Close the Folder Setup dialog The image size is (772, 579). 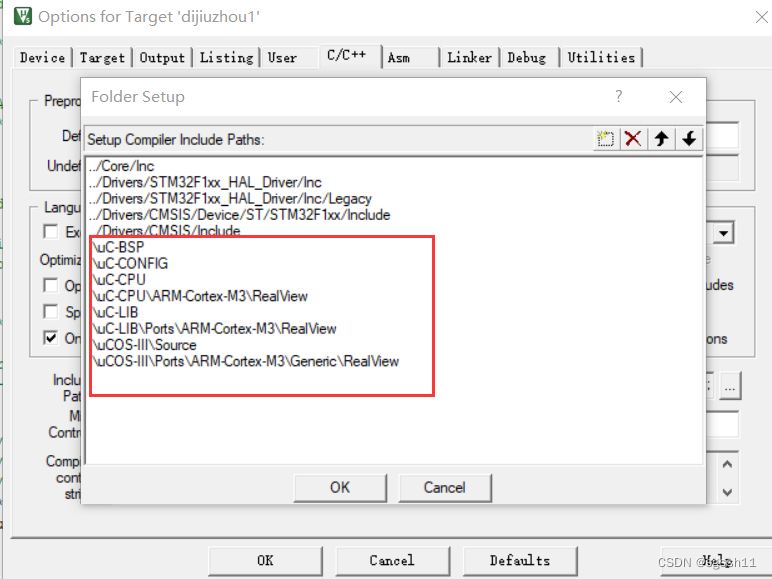coord(676,97)
